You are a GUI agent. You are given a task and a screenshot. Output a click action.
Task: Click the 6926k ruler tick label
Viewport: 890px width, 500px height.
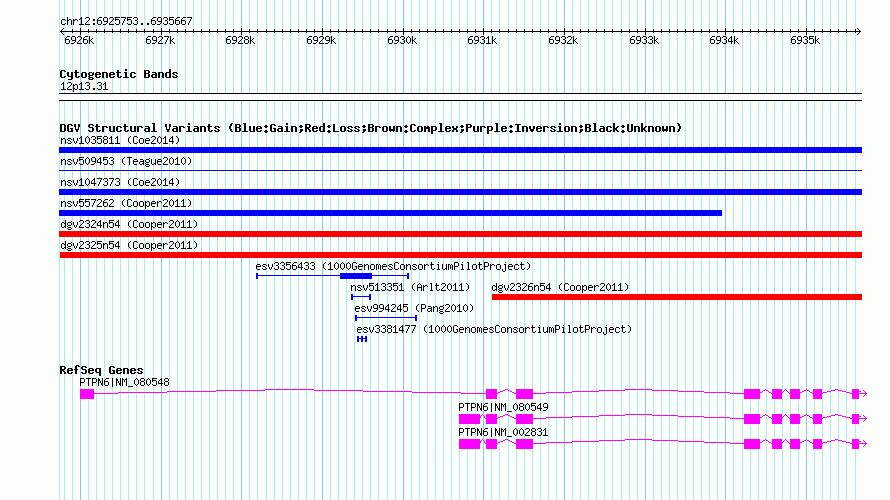point(79,40)
